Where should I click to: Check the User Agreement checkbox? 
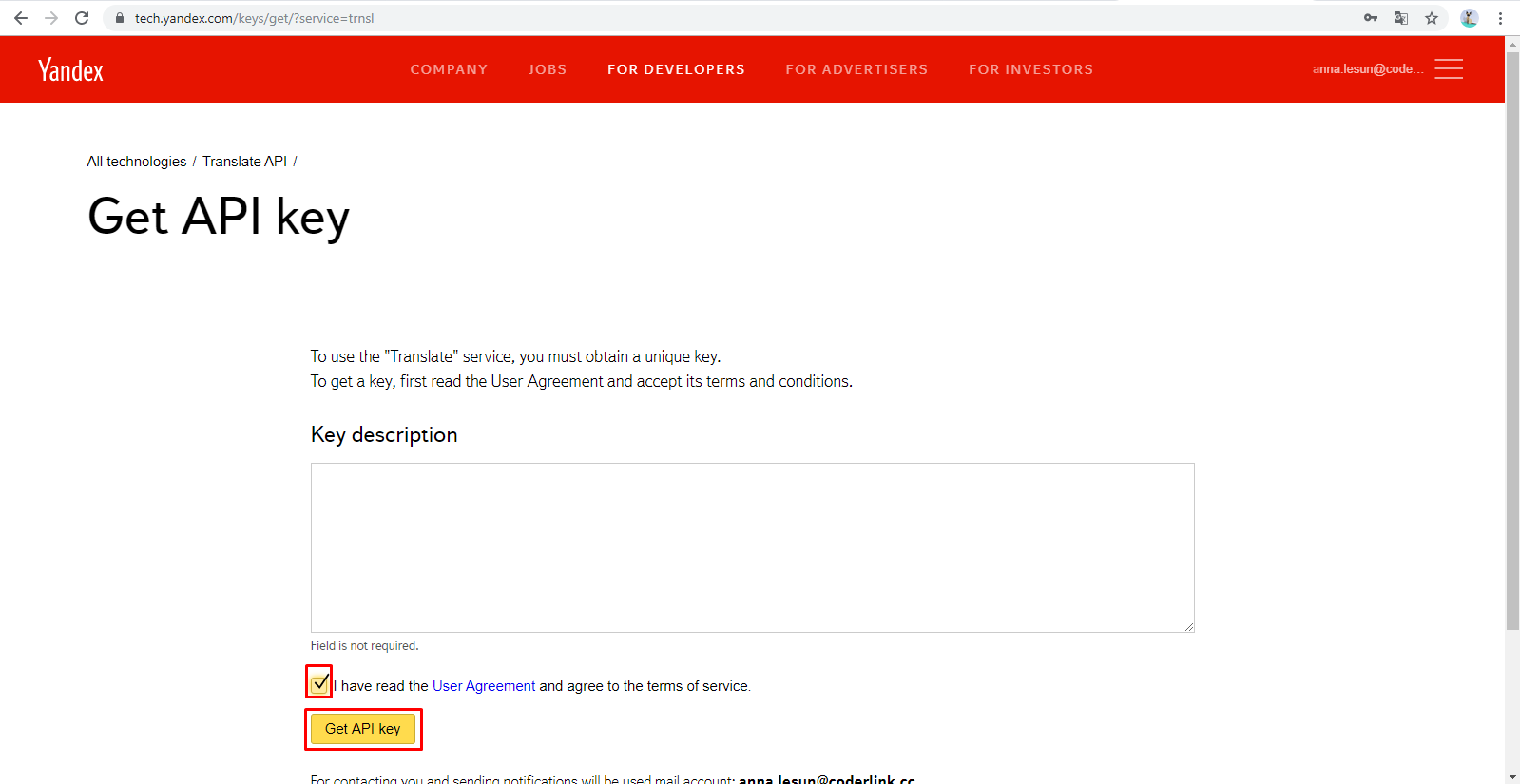coord(320,682)
